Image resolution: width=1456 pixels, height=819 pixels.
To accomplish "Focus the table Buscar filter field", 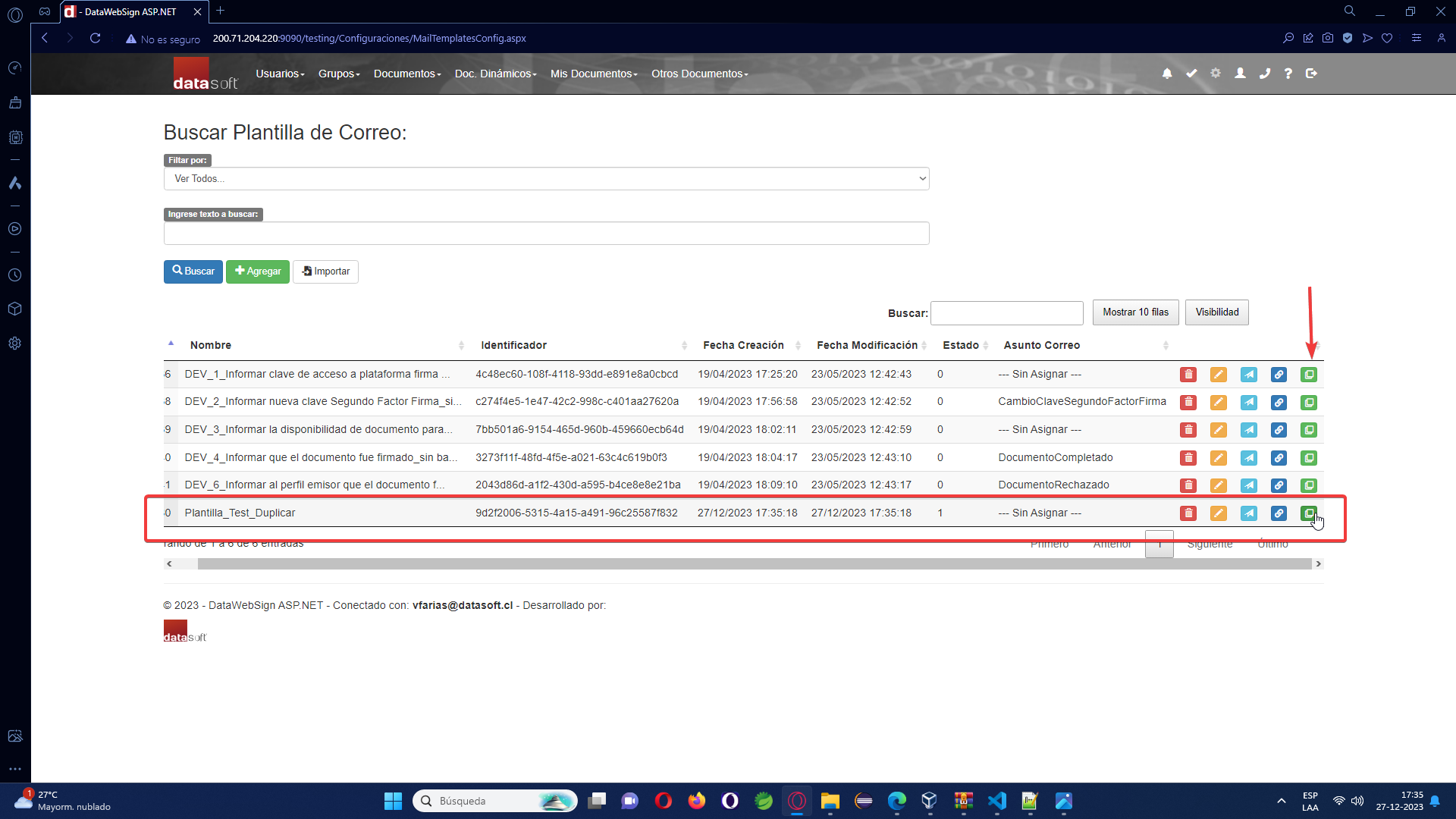I will (1006, 313).
